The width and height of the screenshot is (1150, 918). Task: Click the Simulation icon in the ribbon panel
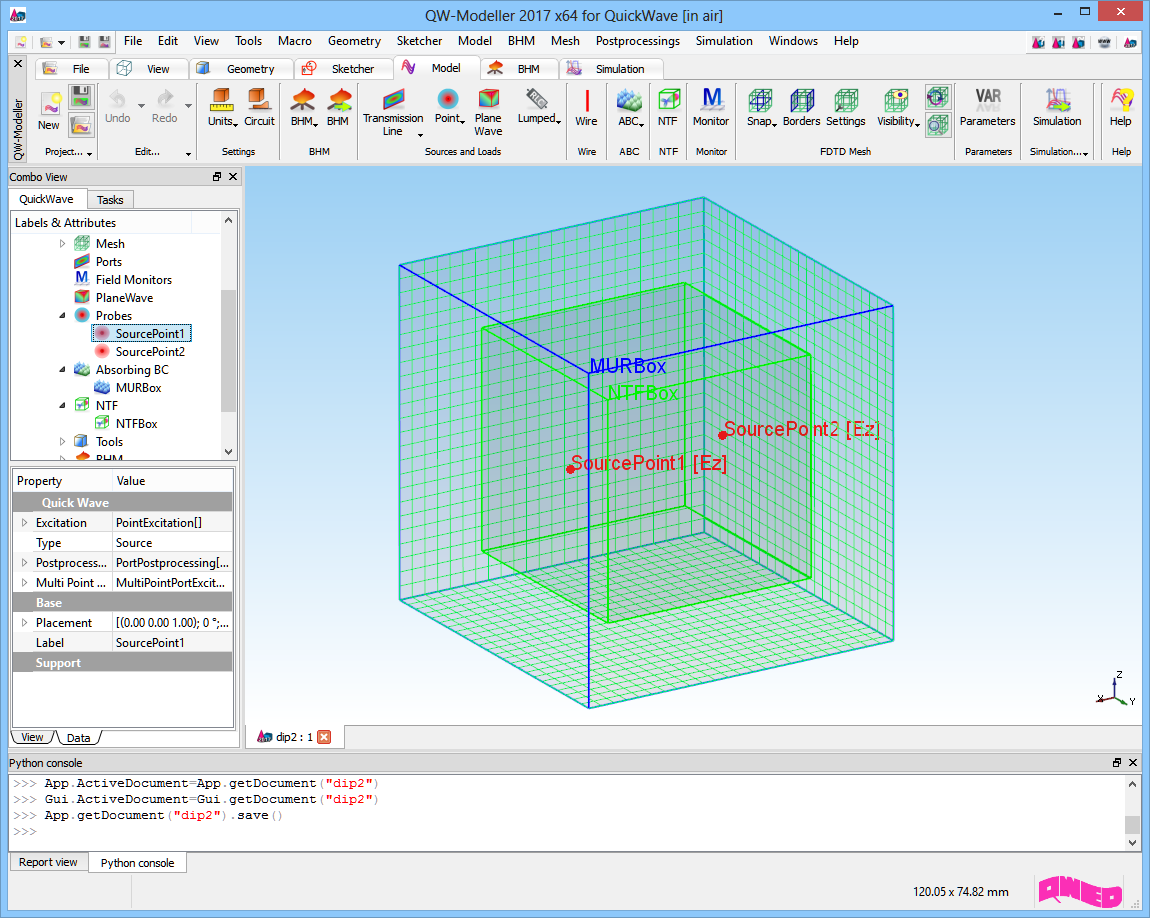(x=1057, y=107)
